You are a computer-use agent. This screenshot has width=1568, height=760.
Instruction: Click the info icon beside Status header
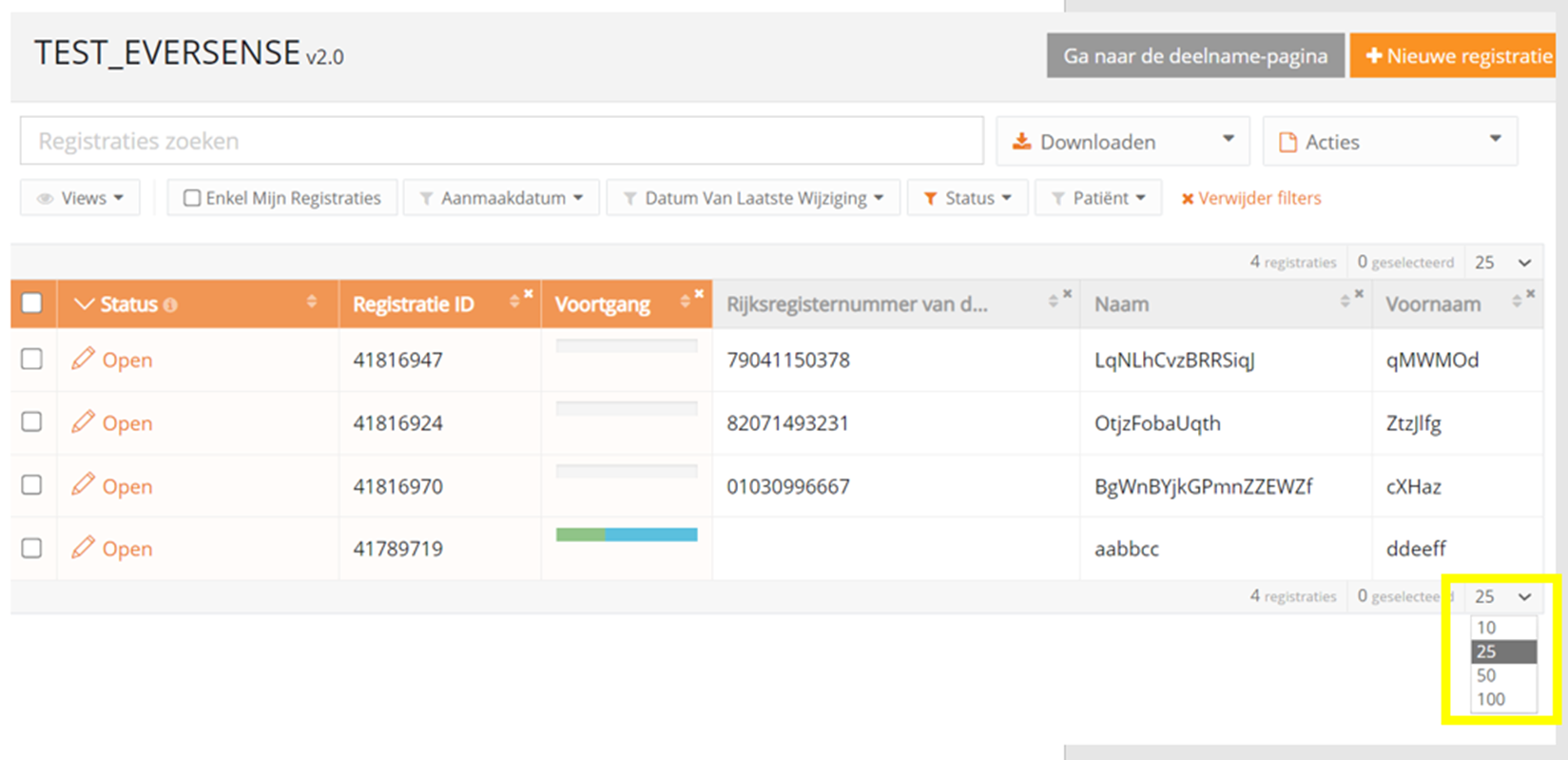(x=170, y=305)
